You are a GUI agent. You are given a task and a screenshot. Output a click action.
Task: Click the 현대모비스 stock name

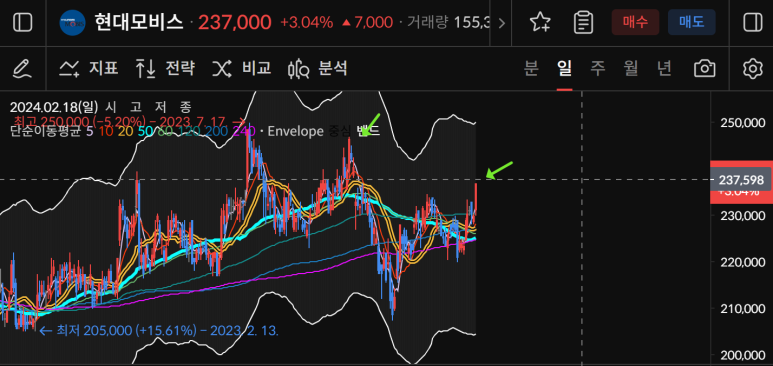139,23
